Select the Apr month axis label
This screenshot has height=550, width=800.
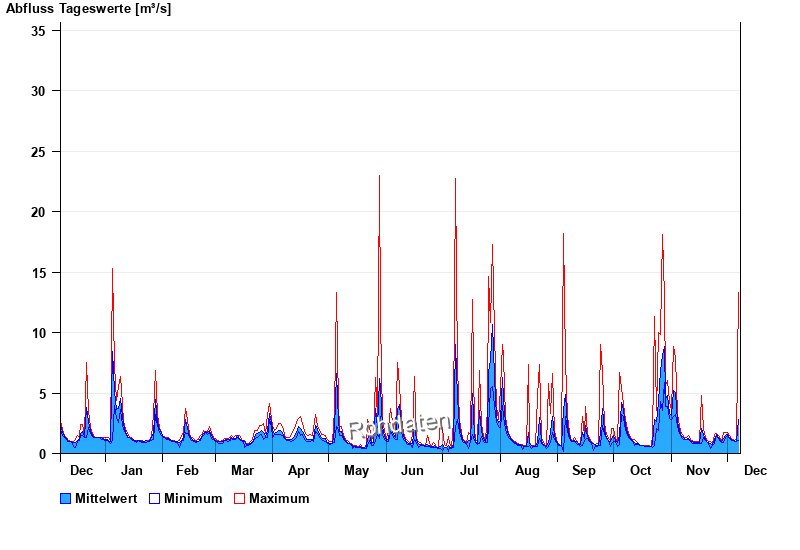tap(299, 471)
